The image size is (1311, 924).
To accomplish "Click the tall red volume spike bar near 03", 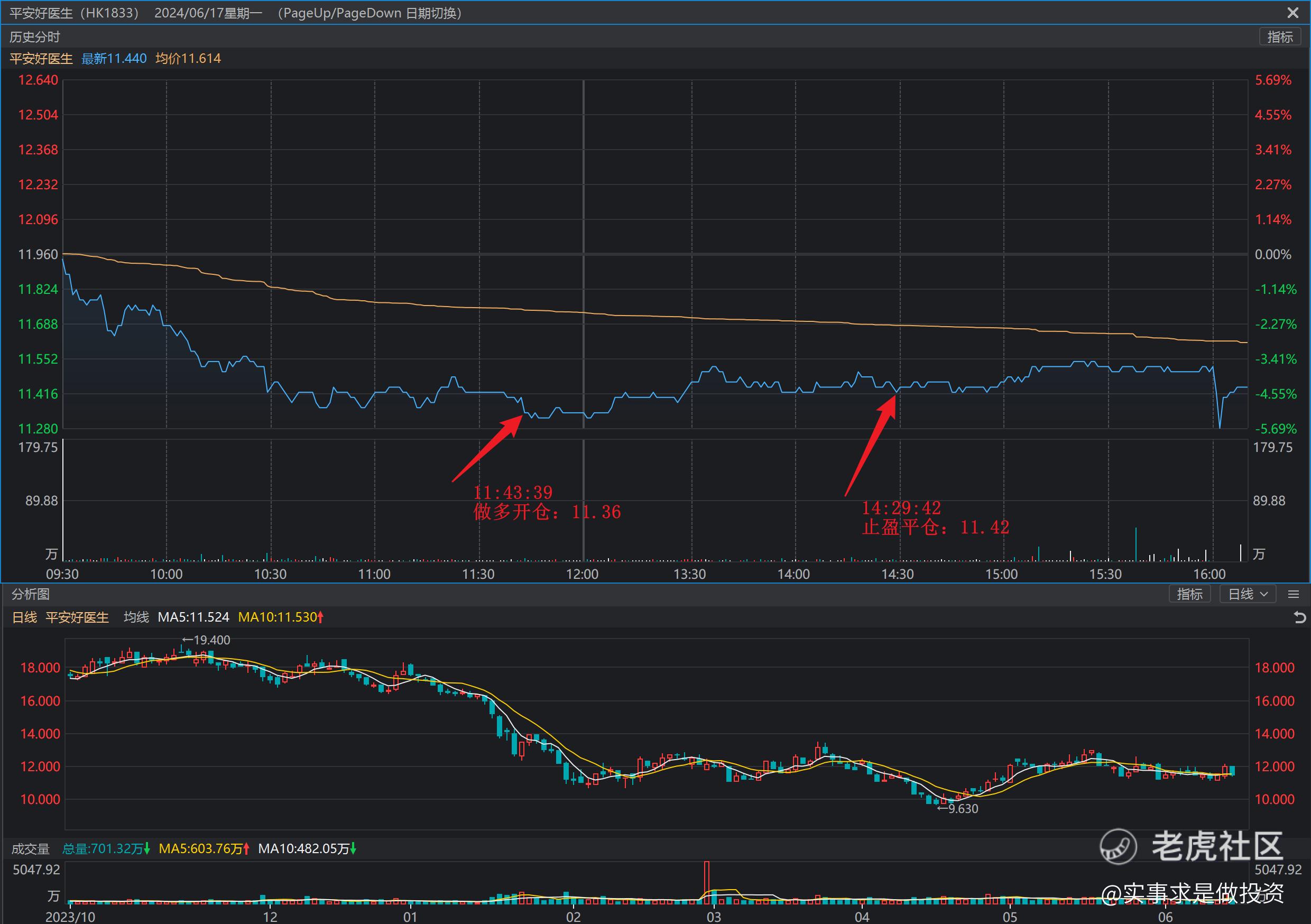I will click(706, 882).
